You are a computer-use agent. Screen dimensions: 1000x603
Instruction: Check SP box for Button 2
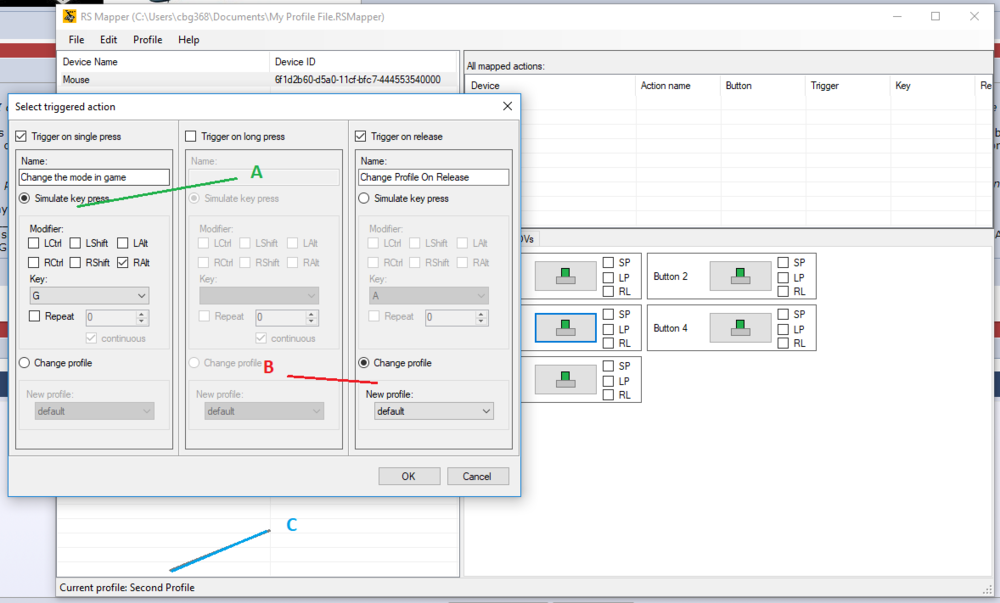(x=783, y=262)
